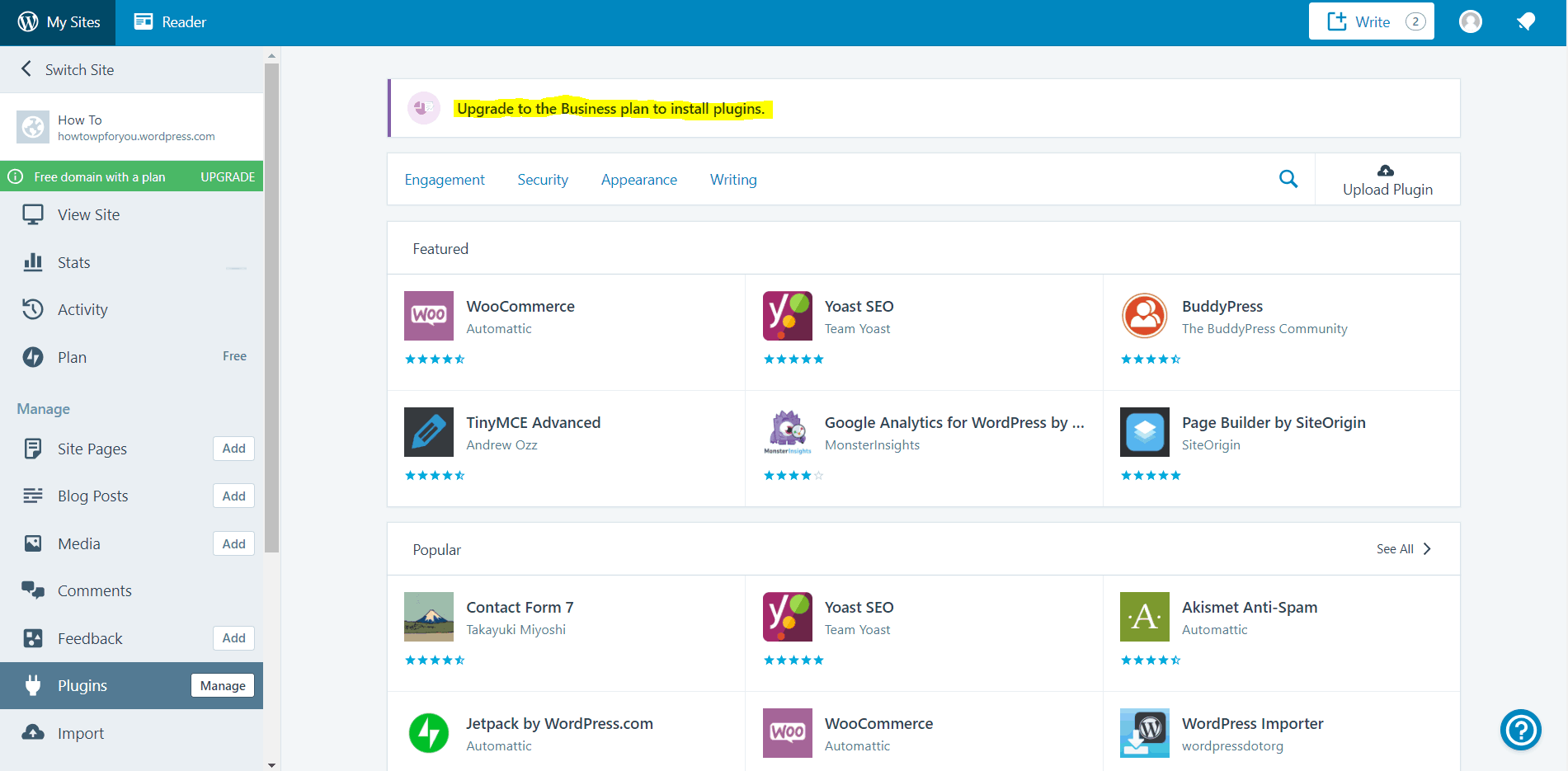This screenshot has height=771, width=1568.
Task: Click upgrade plan pie chart icon
Action: (424, 108)
